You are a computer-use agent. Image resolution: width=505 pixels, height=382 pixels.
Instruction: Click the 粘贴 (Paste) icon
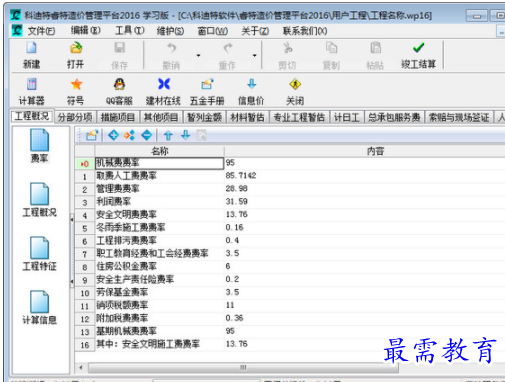375,48
